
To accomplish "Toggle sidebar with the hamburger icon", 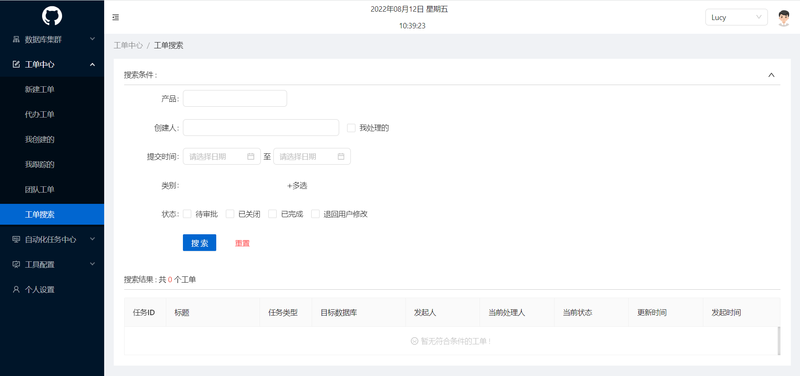I will coord(116,17).
